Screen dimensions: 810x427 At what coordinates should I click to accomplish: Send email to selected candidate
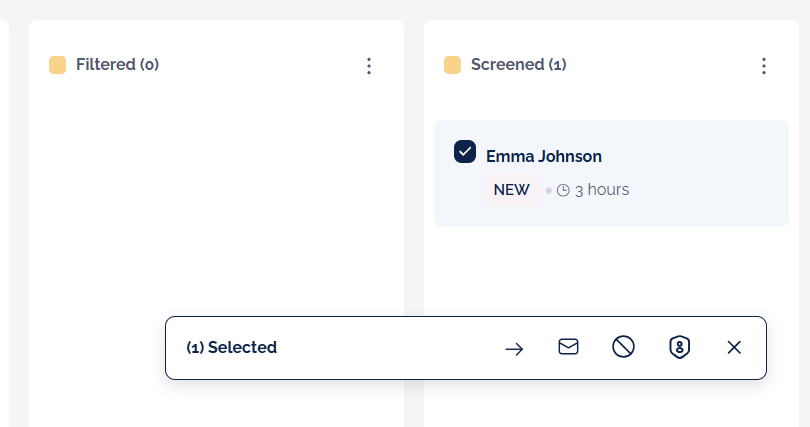(568, 347)
